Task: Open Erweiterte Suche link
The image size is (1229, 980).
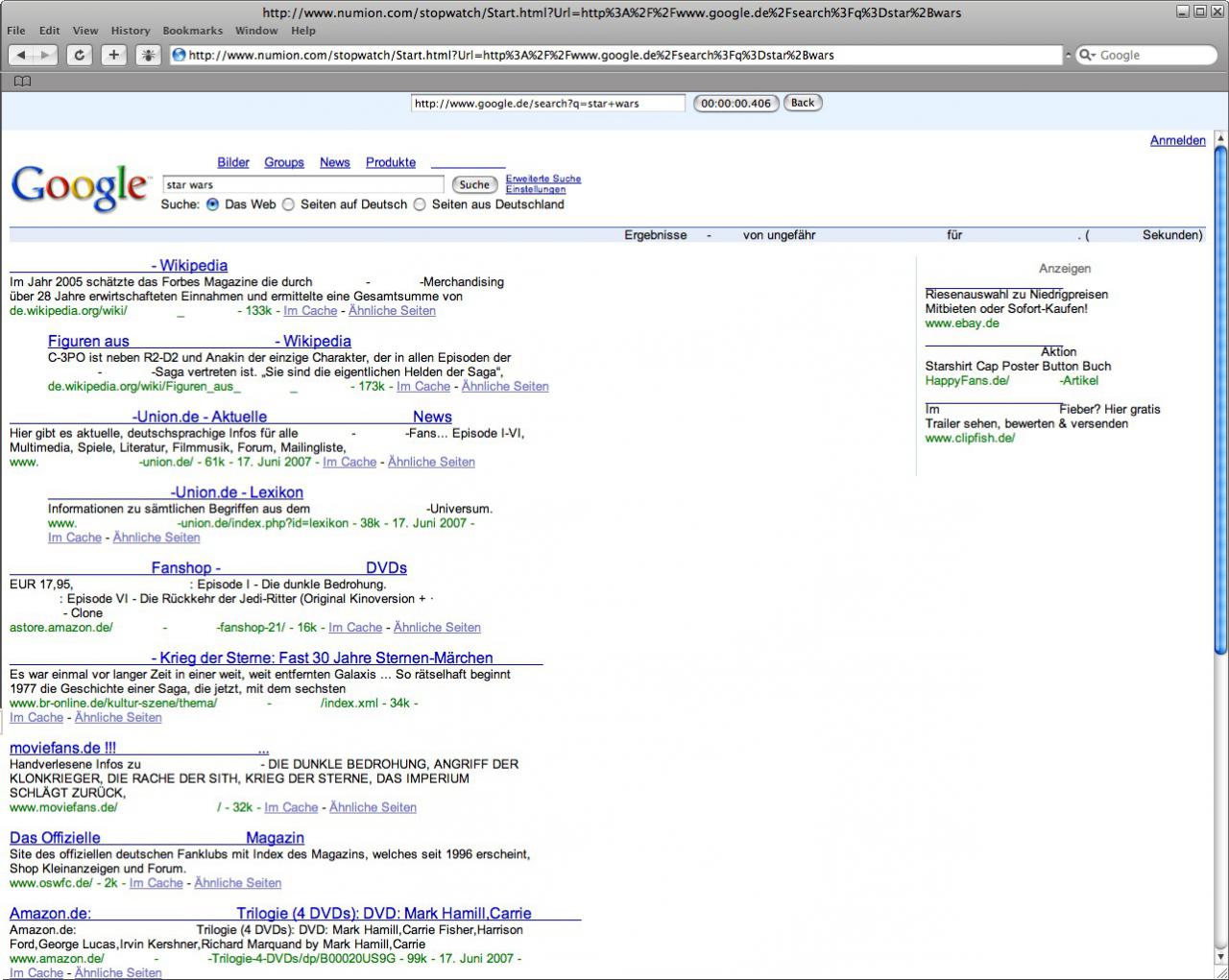Action: coord(543,179)
